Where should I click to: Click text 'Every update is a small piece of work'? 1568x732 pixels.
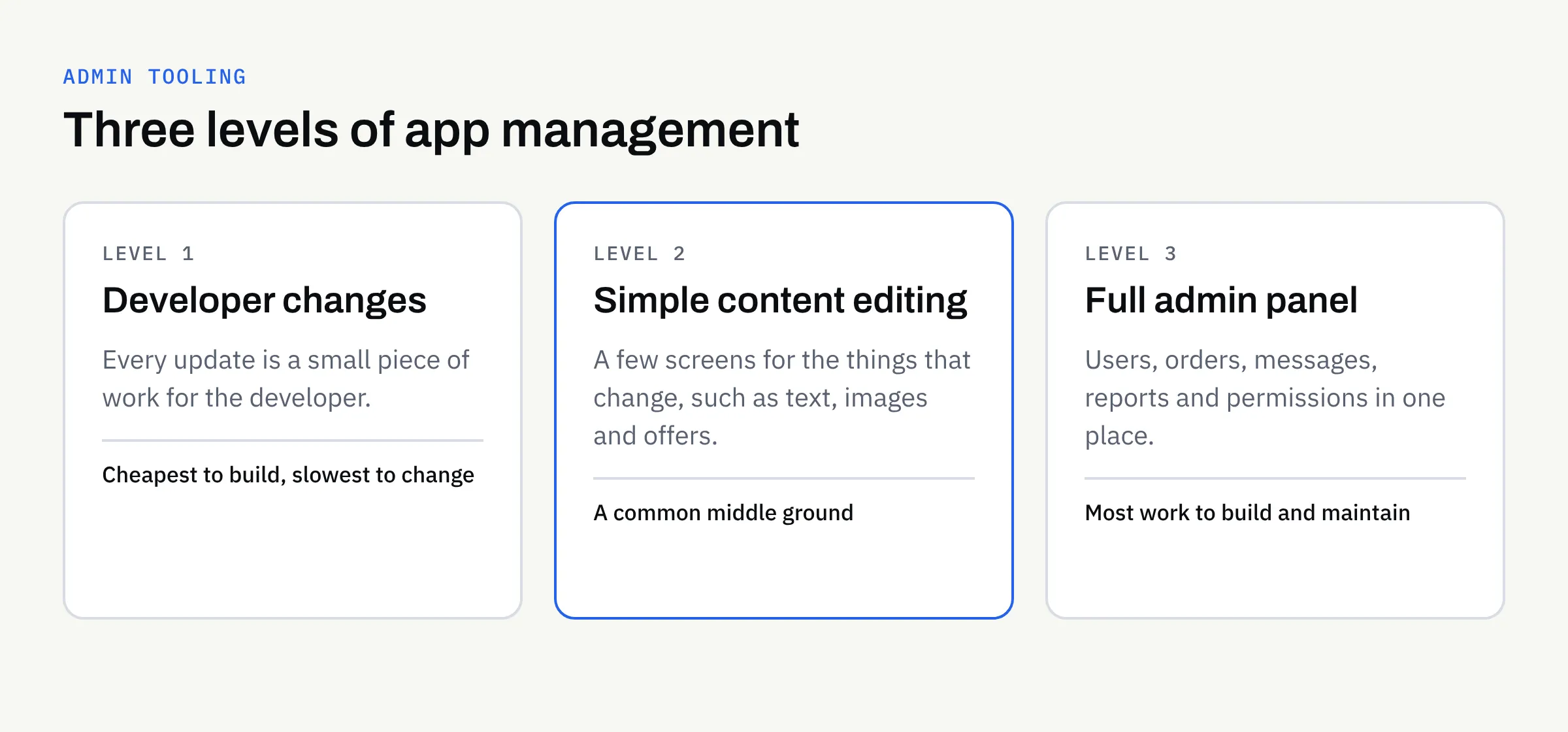(286, 379)
